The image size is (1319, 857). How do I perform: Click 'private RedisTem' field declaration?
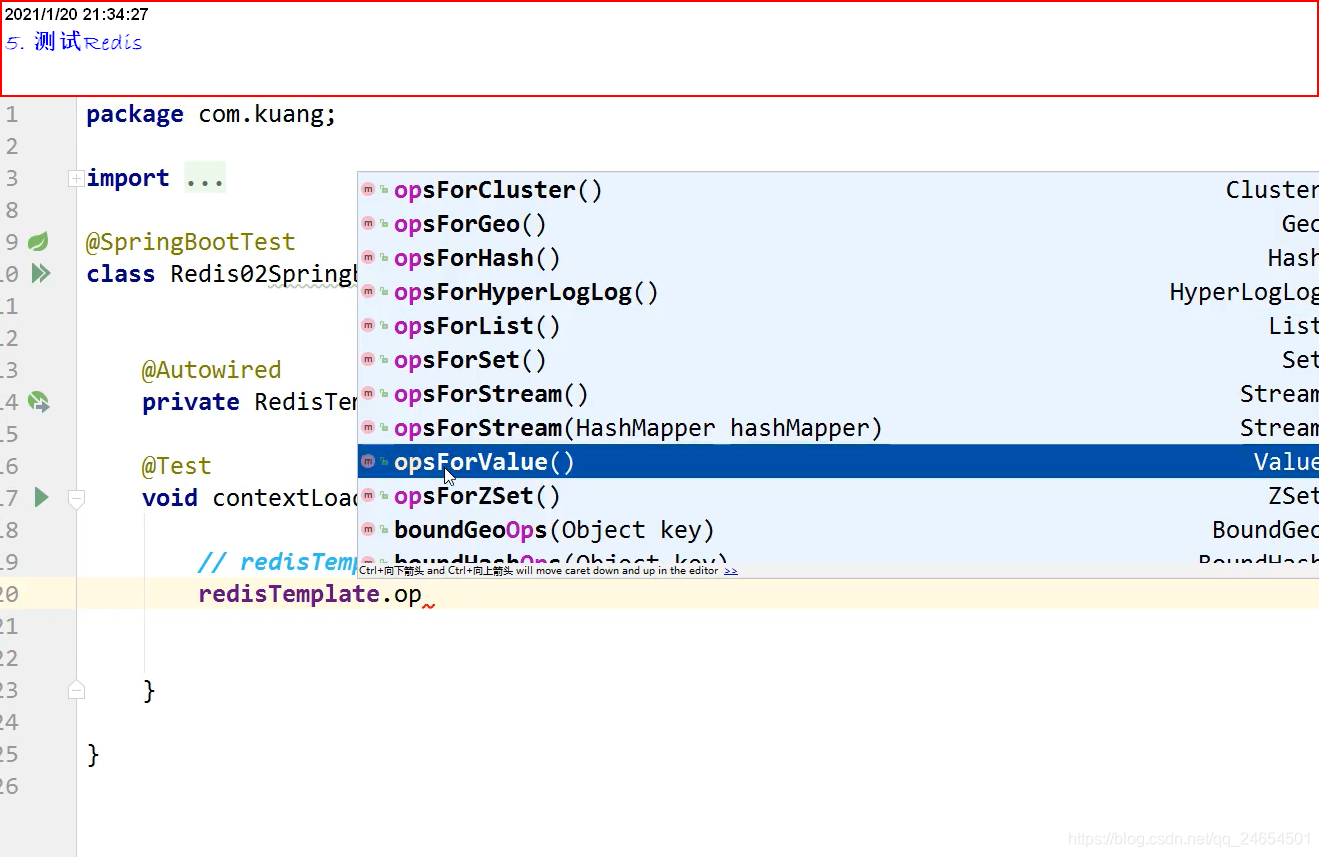click(x=250, y=402)
